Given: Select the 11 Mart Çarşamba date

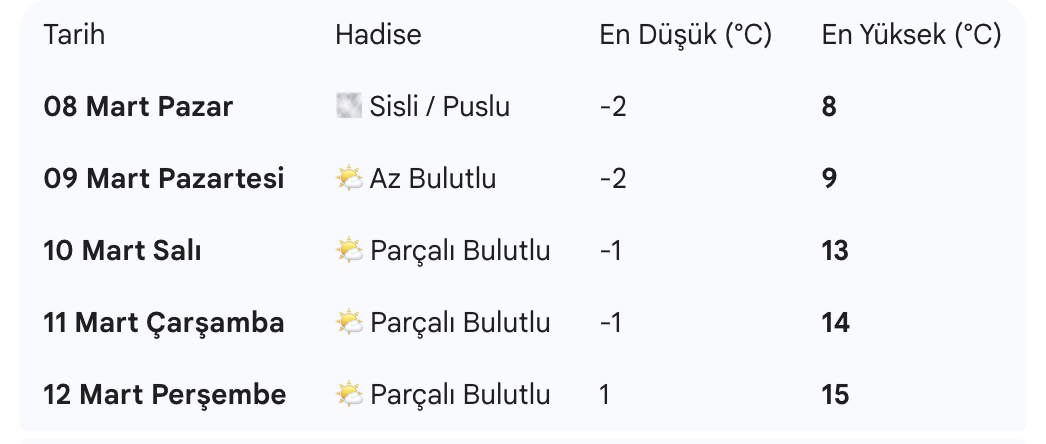Looking at the screenshot, I should point(164,322).
